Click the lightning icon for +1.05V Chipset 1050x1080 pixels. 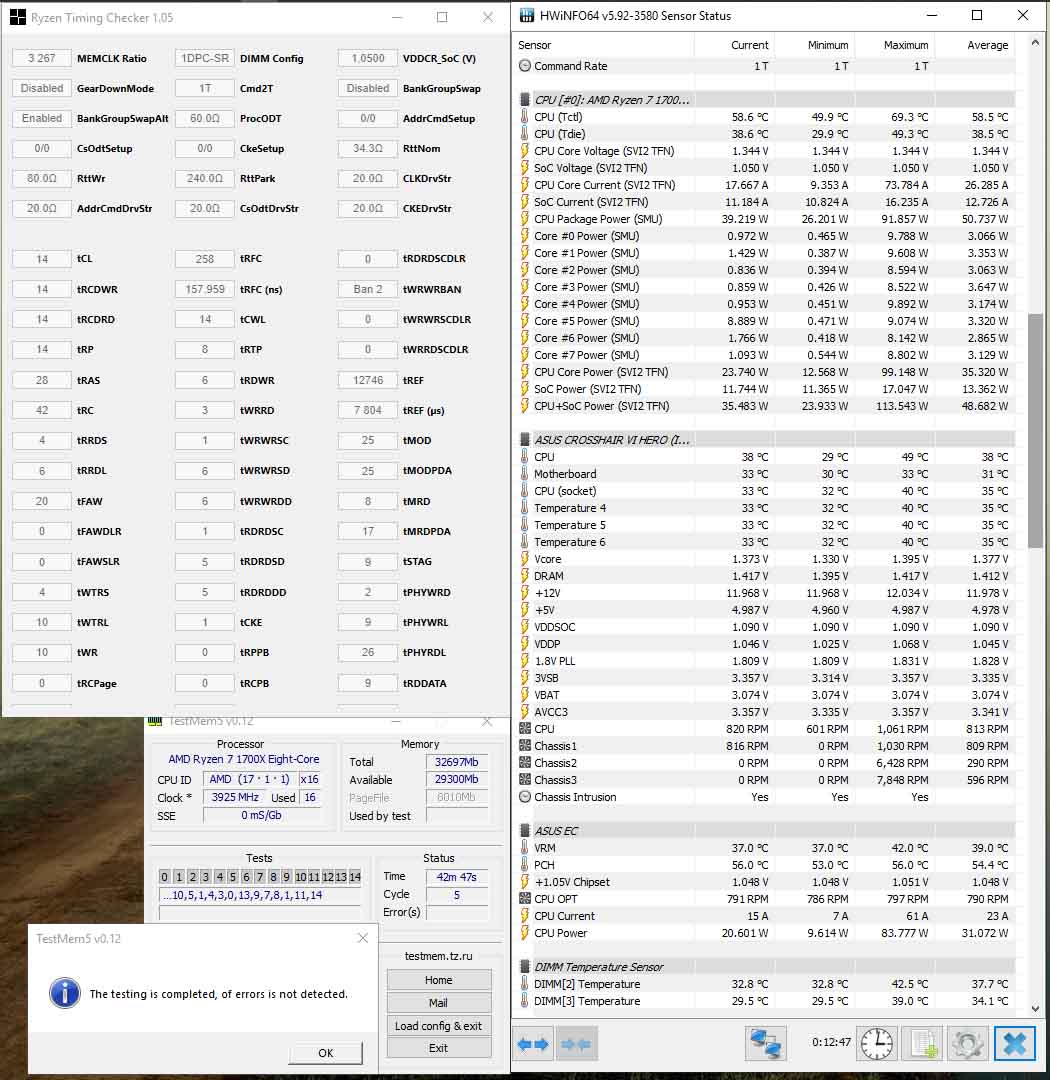(525, 882)
